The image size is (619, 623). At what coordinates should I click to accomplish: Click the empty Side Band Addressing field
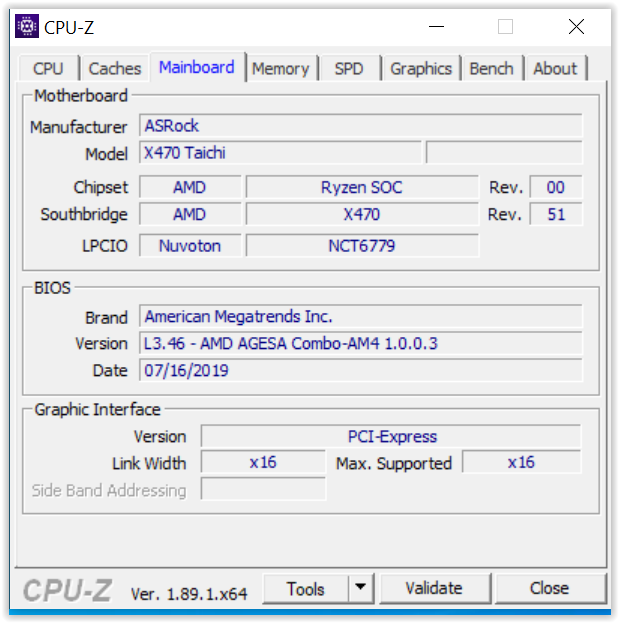(x=263, y=490)
